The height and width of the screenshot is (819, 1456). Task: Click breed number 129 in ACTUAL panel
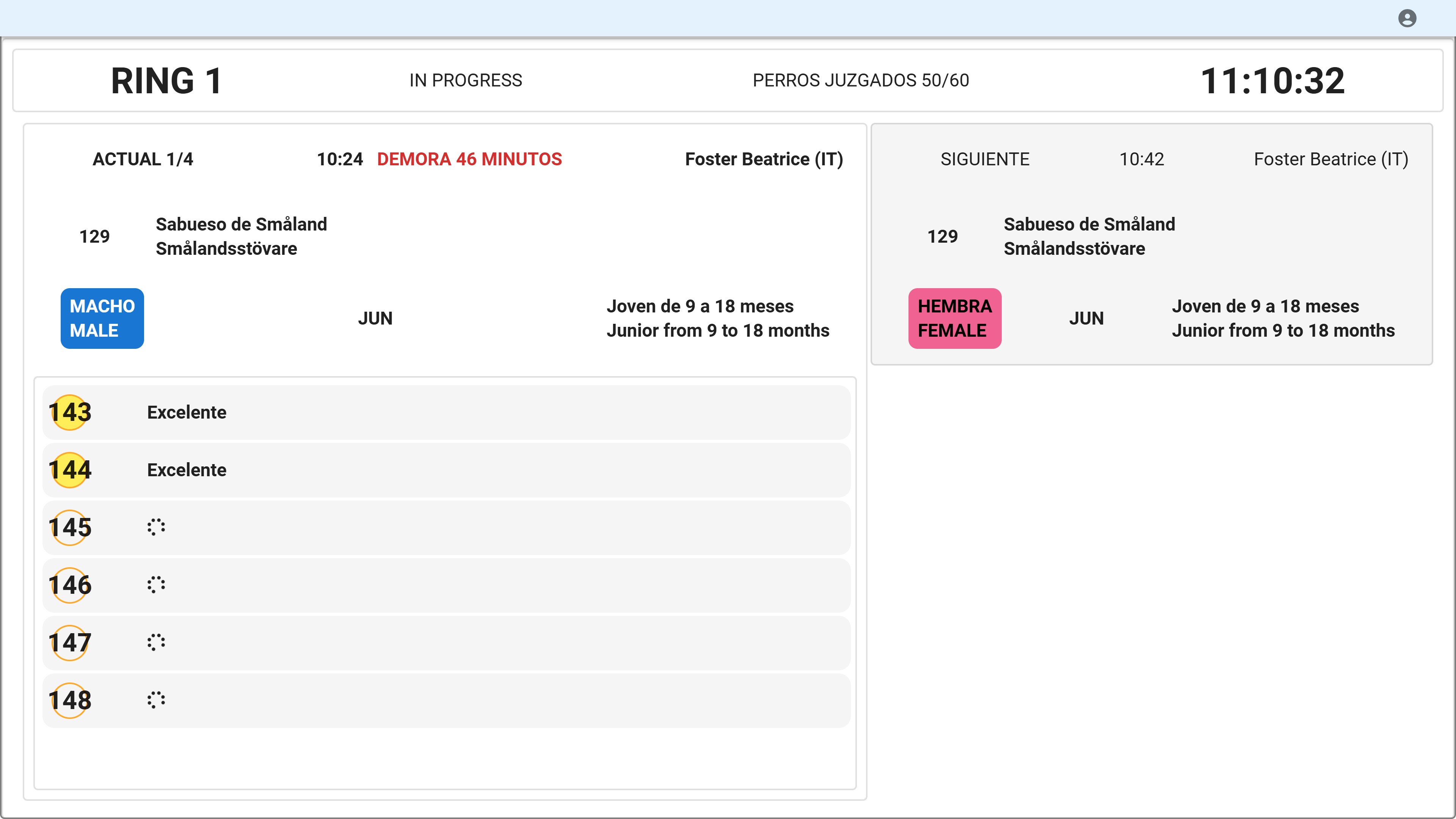(x=94, y=236)
